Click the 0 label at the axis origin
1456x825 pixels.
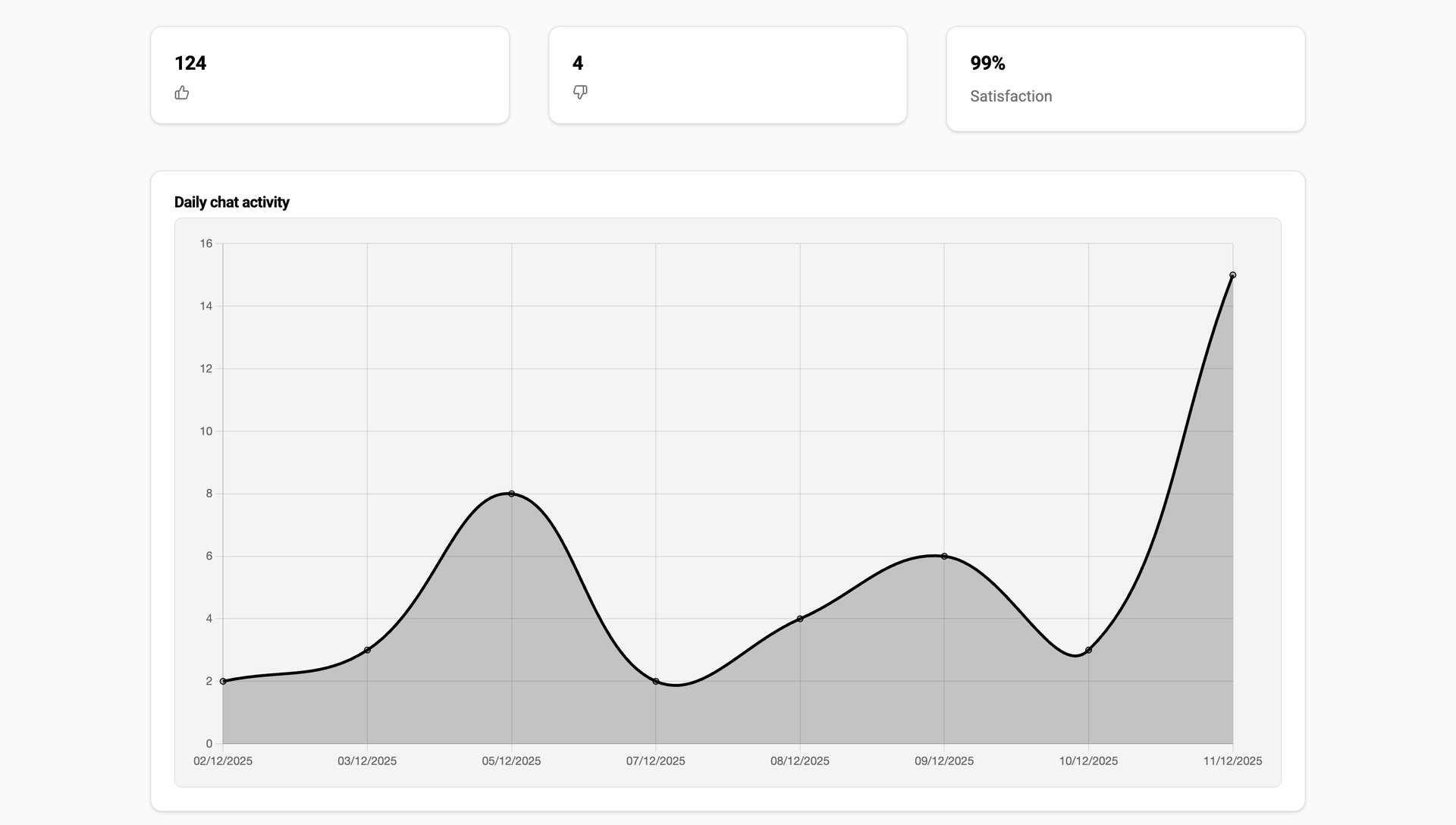click(x=209, y=742)
